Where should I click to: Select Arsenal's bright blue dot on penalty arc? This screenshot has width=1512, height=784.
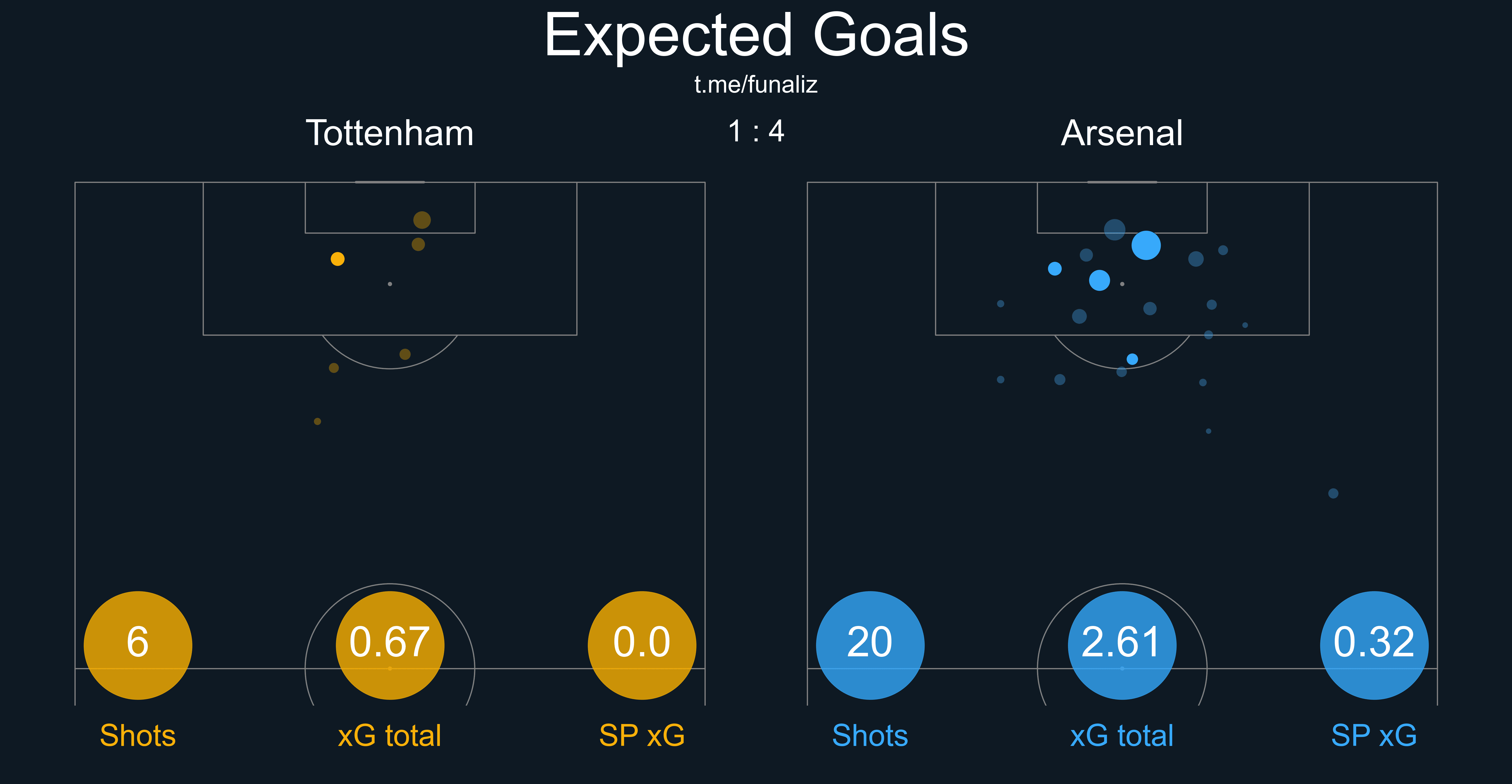1132,359
